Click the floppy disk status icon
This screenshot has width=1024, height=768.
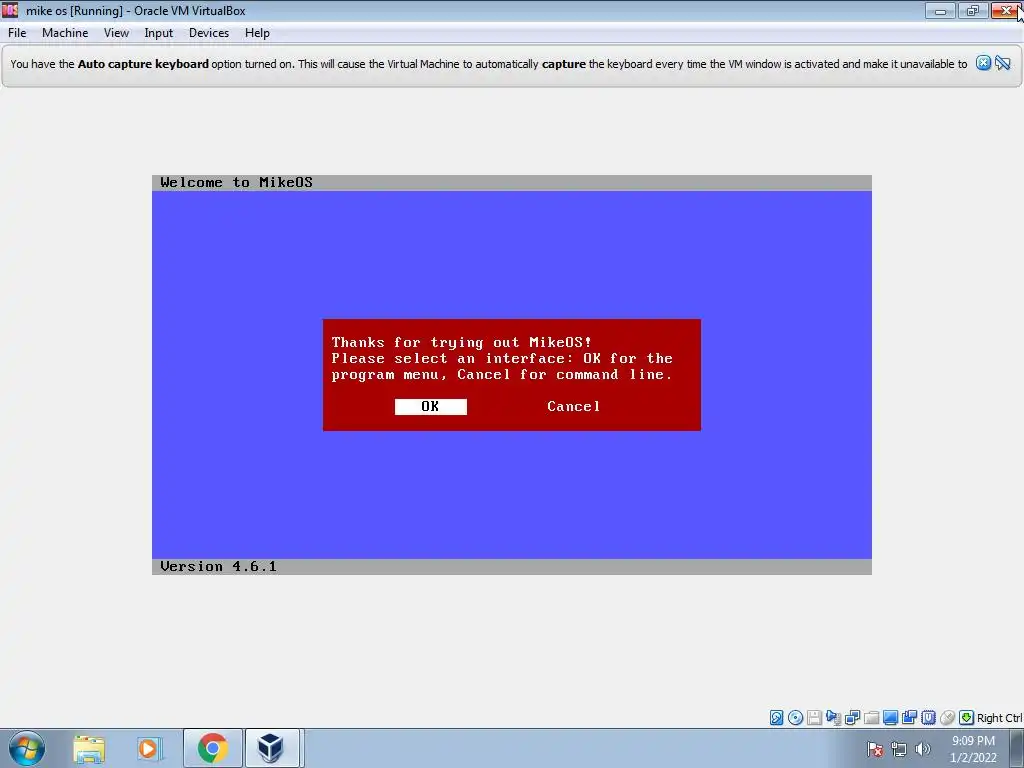pos(814,718)
